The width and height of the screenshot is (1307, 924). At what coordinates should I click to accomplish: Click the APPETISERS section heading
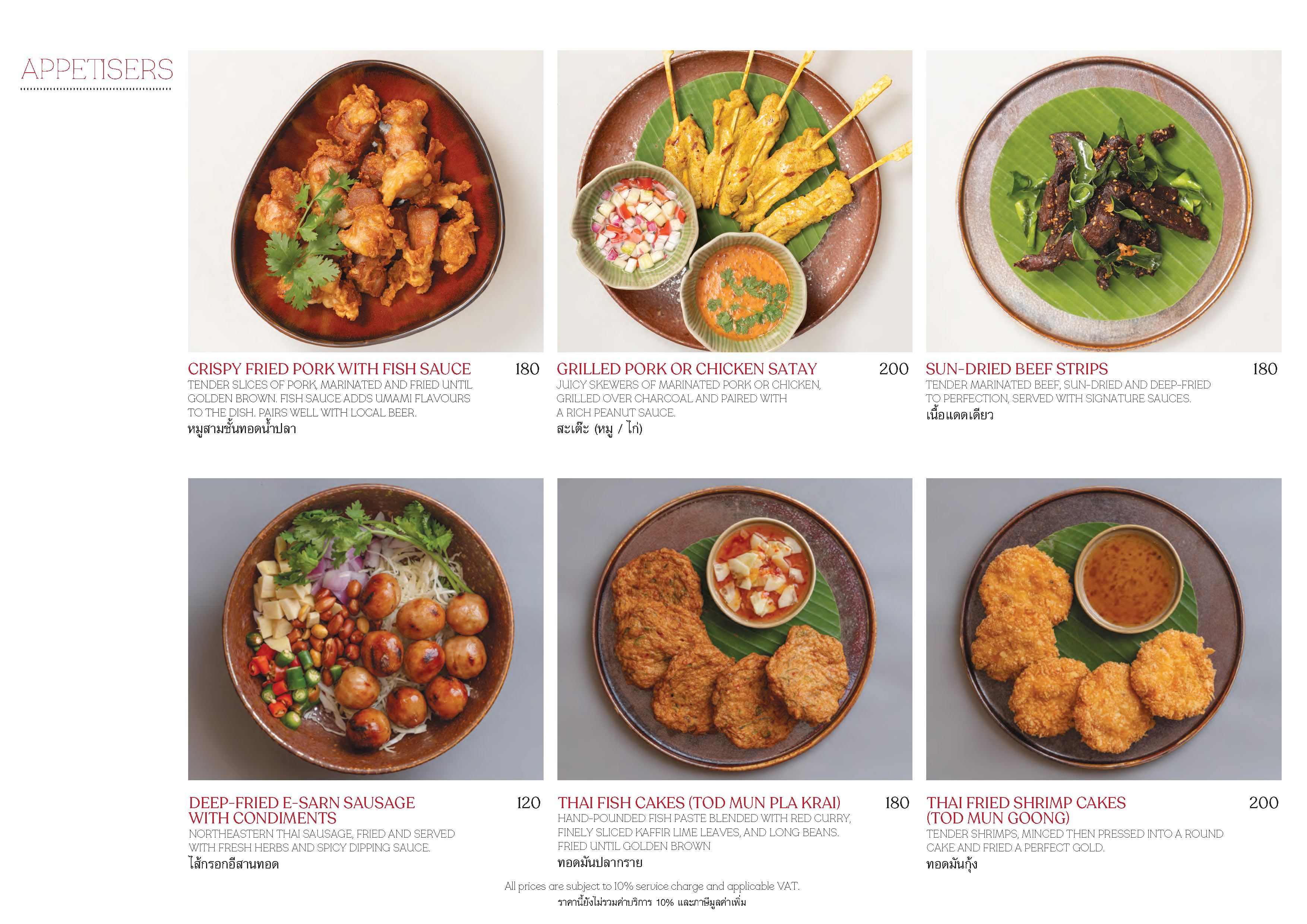click(97, 69)
